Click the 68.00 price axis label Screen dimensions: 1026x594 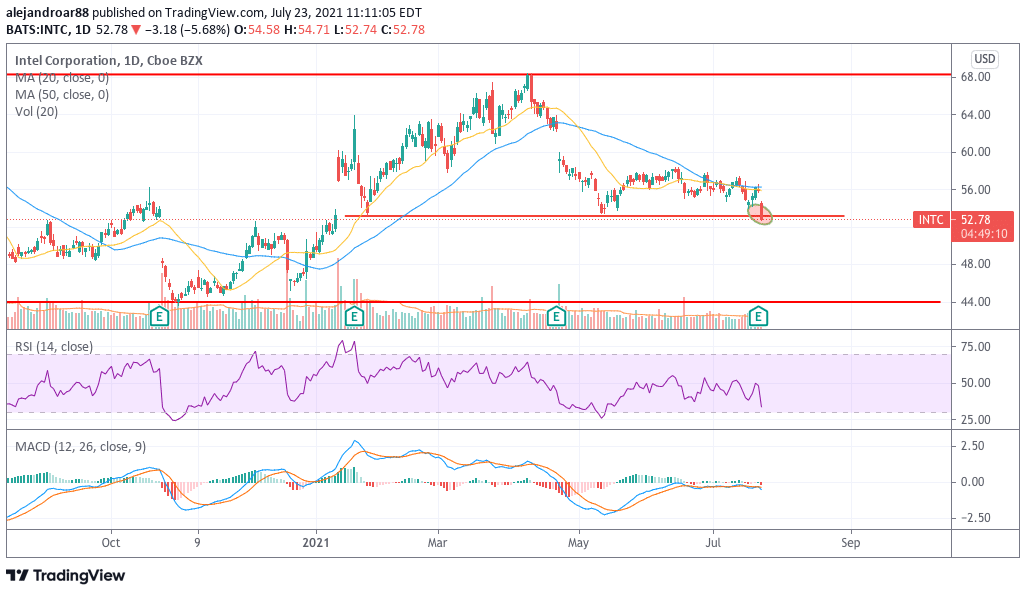tap(975, 77)
